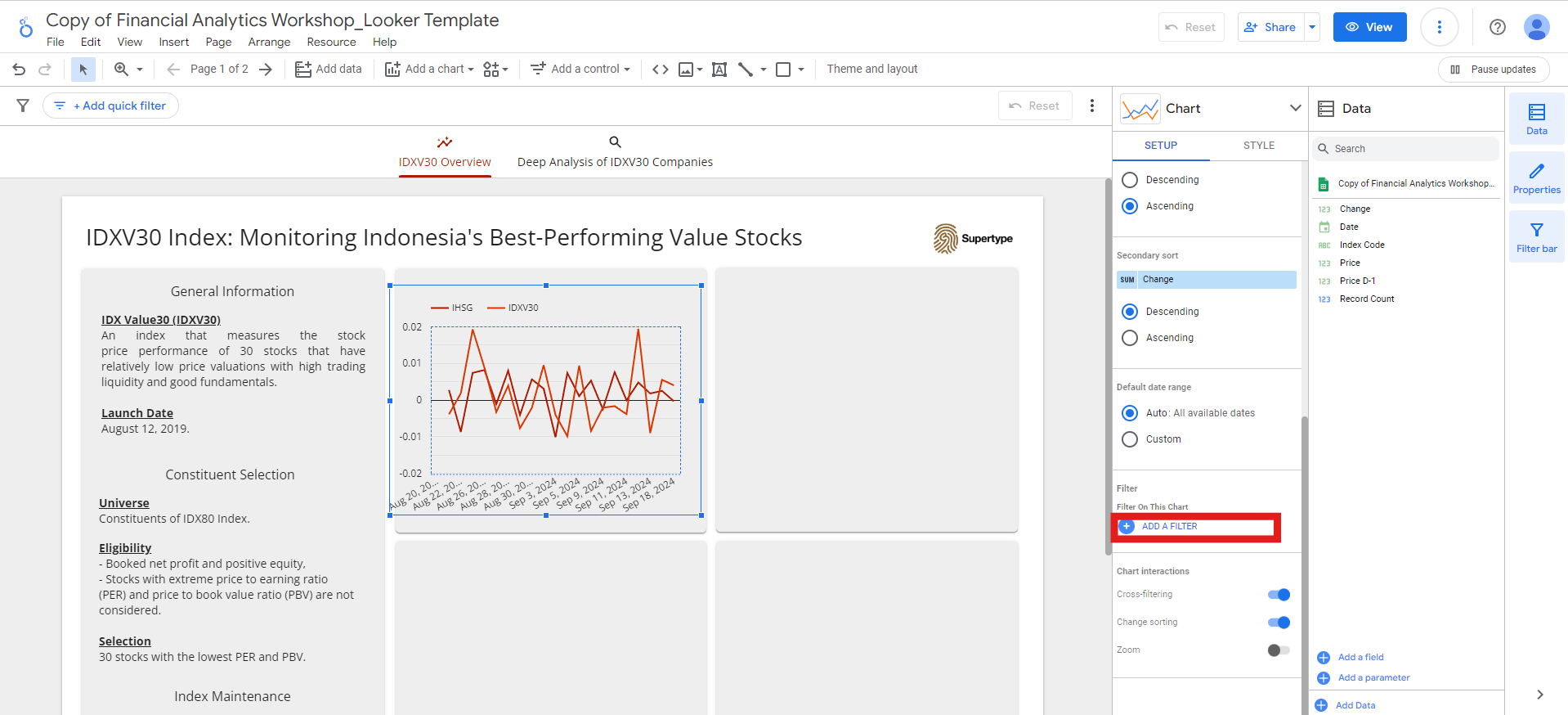Open the line tool dropdown arrow

764,70
